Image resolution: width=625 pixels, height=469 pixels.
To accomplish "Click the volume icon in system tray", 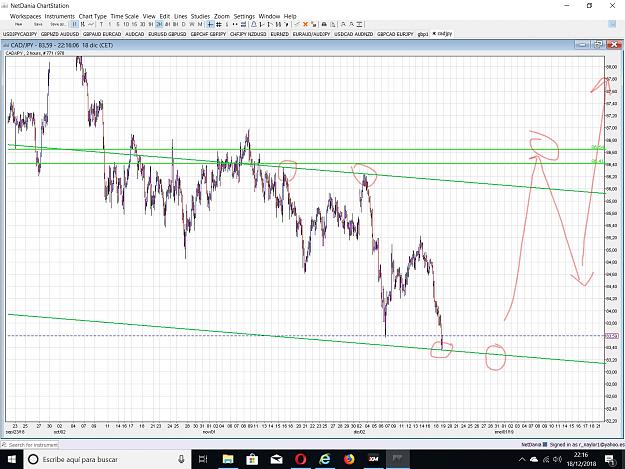I will (x=558, y=460).
